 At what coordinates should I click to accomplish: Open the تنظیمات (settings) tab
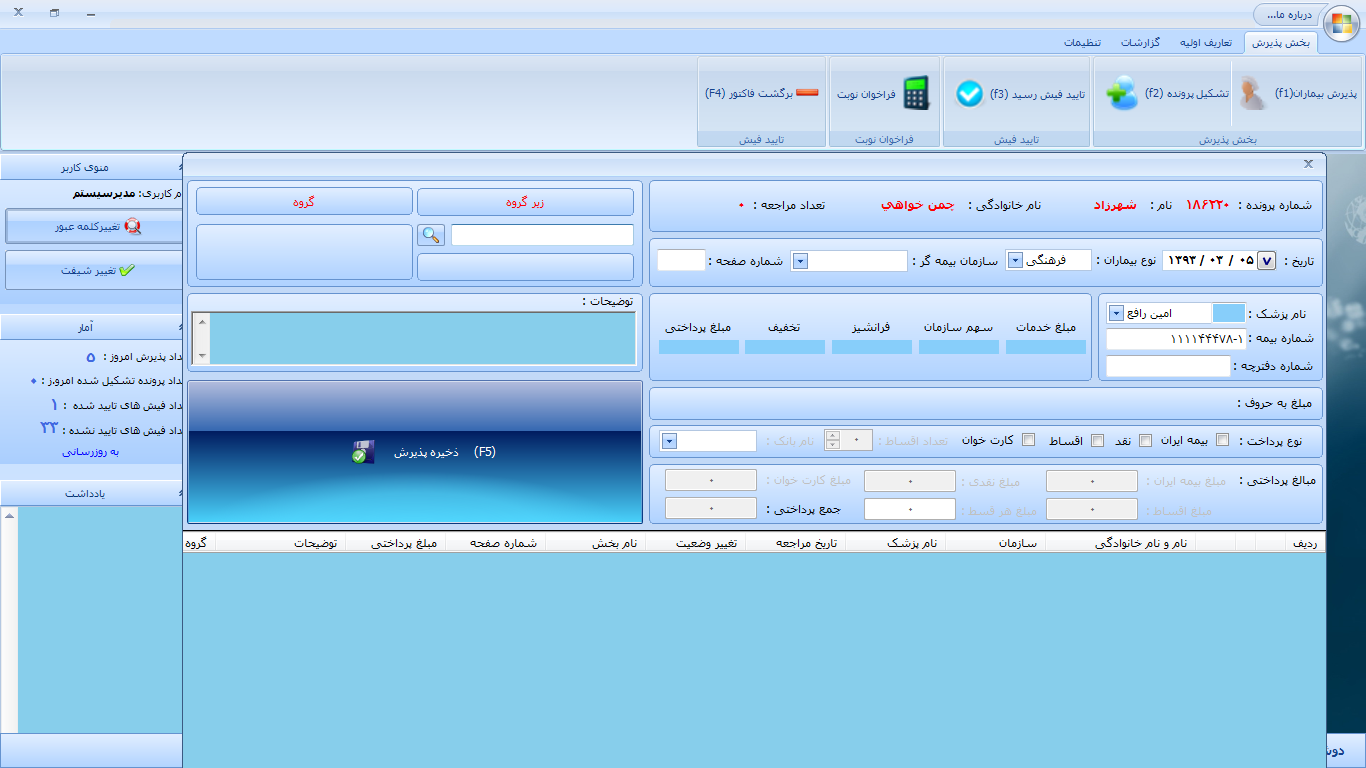(x=1082, y=43)
